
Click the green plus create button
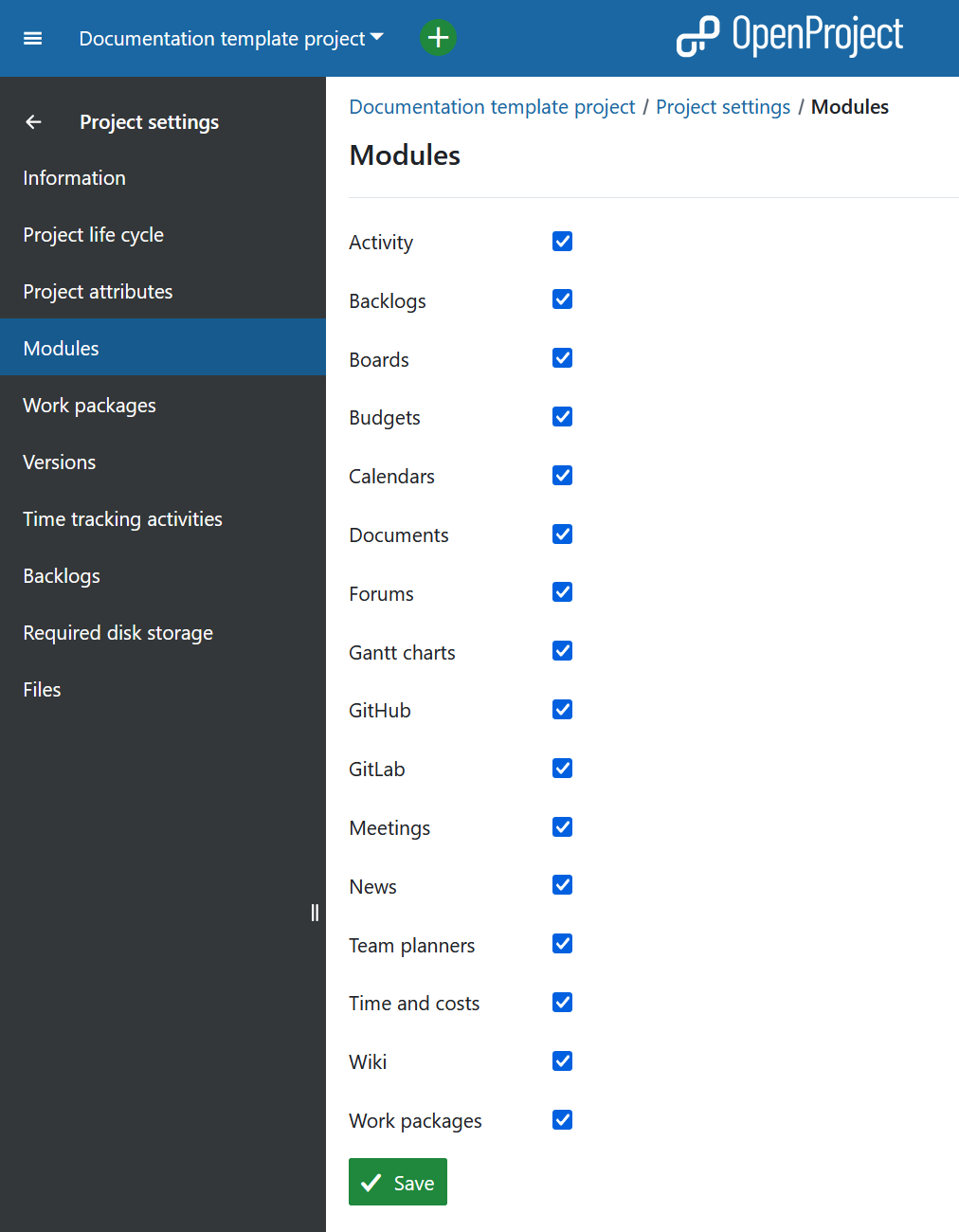pyautogui.click(x=438, y=38)
